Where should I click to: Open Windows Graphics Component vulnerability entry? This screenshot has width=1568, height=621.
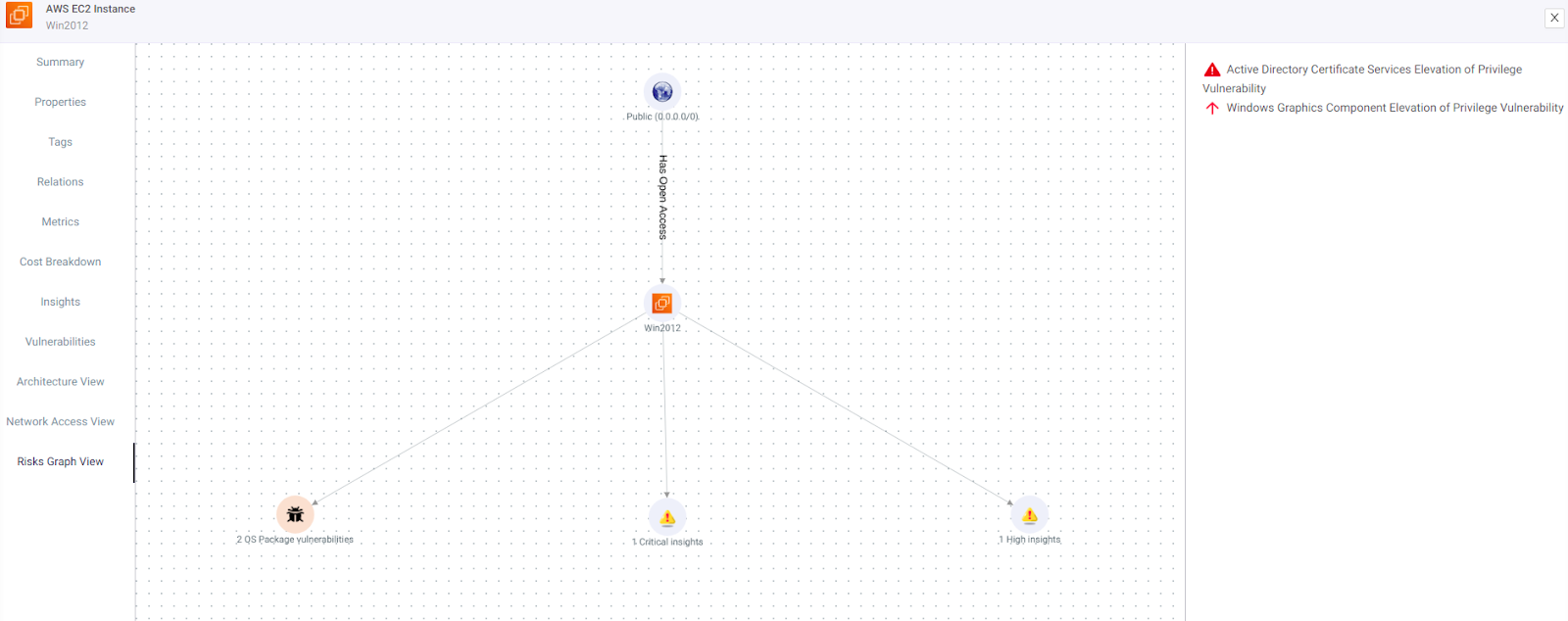tap(1395, 108)
